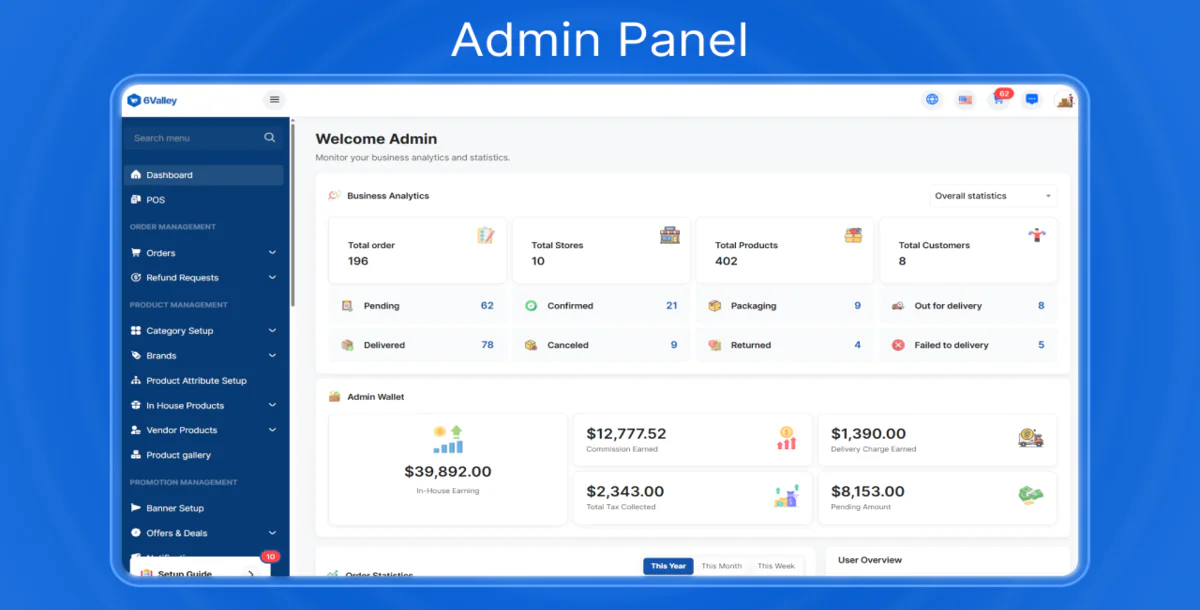Open the Delivered orders card
Image resolution: width=1200 pixels, height=610 pixels.
[x=417, y=345]
